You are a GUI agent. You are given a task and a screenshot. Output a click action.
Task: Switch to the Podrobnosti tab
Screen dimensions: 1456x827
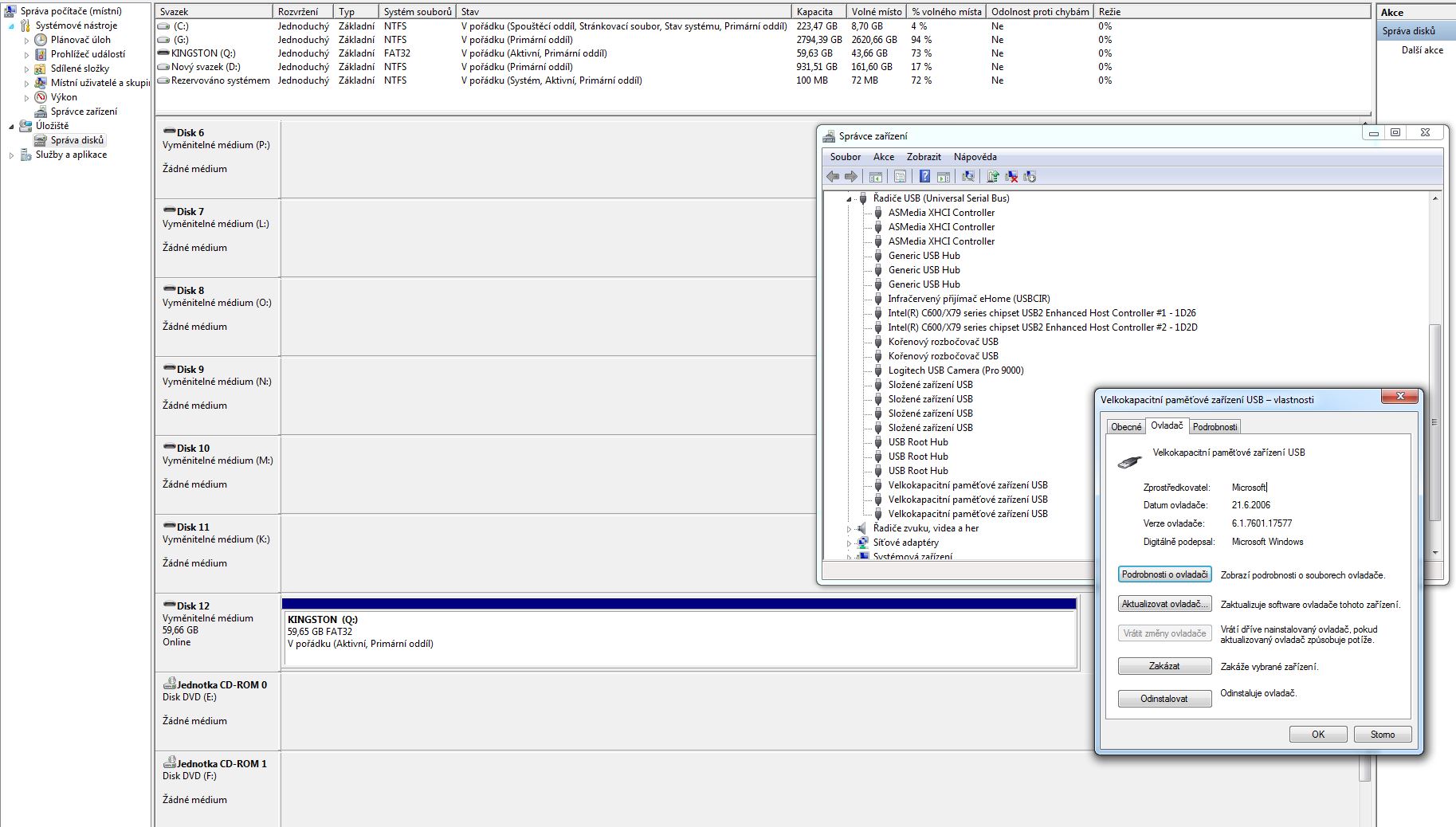(x=1215, y=427)
